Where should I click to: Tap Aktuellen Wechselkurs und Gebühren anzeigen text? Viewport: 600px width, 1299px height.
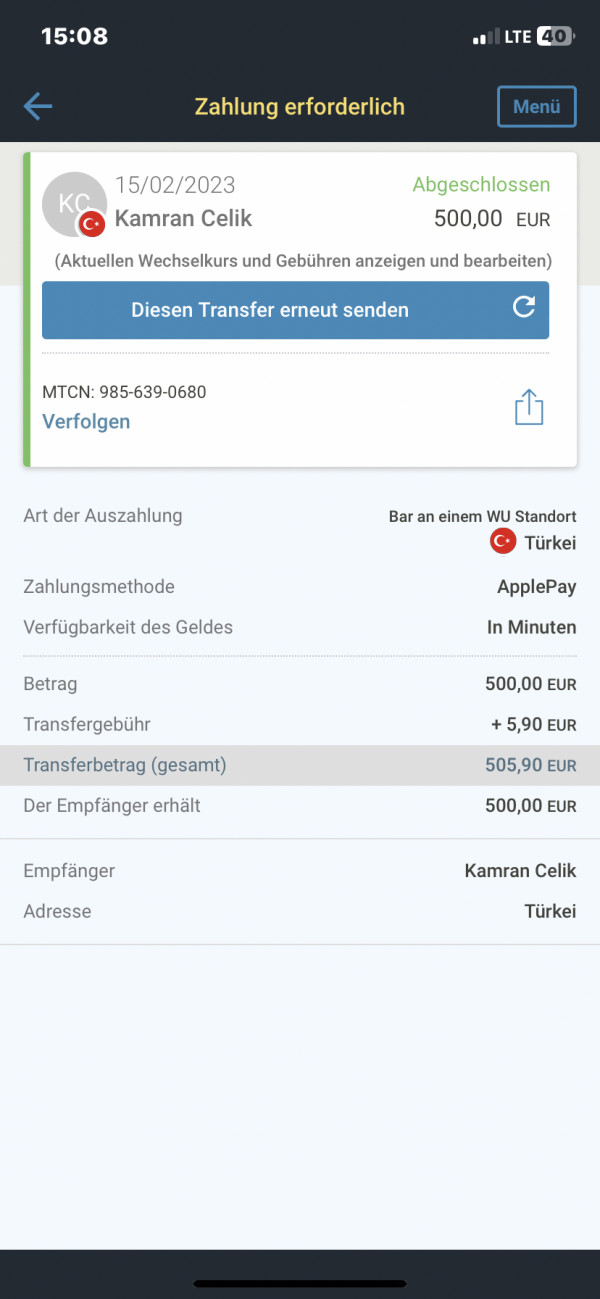303,261
